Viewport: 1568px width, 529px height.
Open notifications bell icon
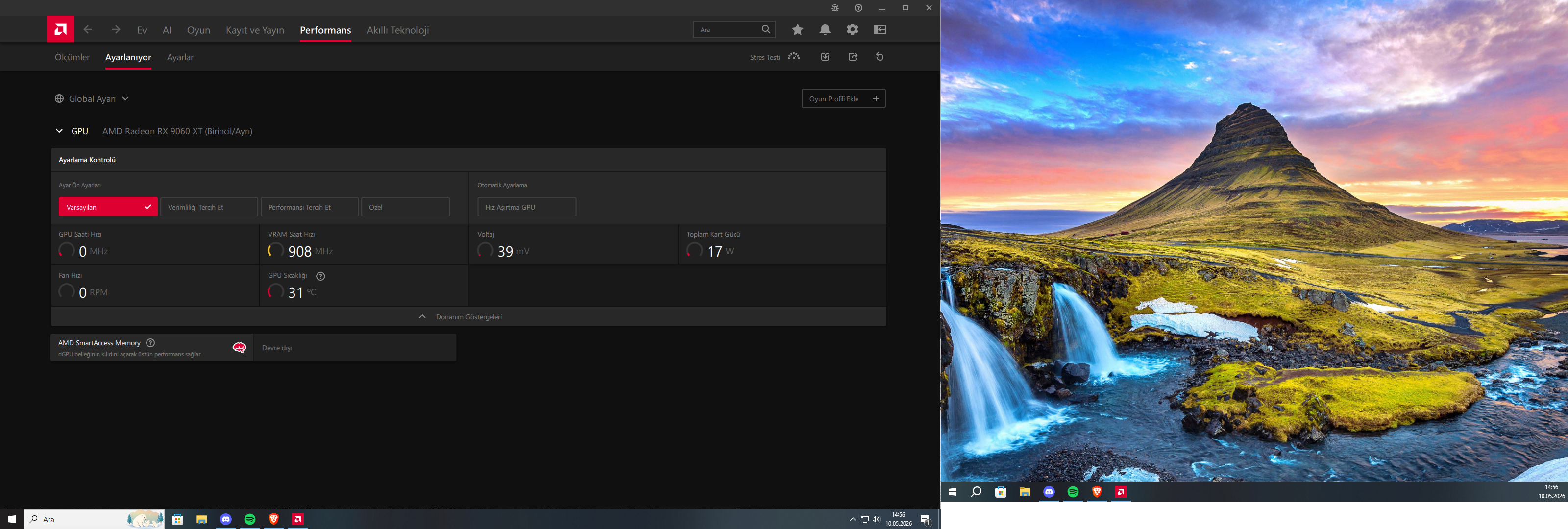click(825, 29)
